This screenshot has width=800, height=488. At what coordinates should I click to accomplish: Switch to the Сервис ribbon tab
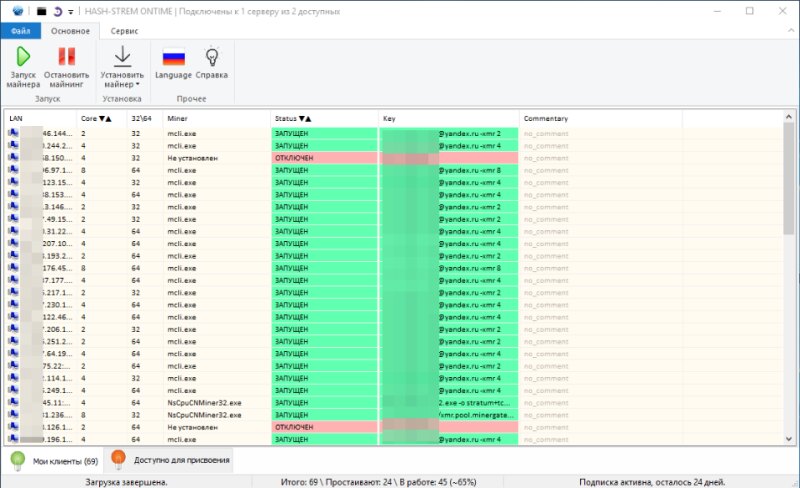(x=125, y=31)
